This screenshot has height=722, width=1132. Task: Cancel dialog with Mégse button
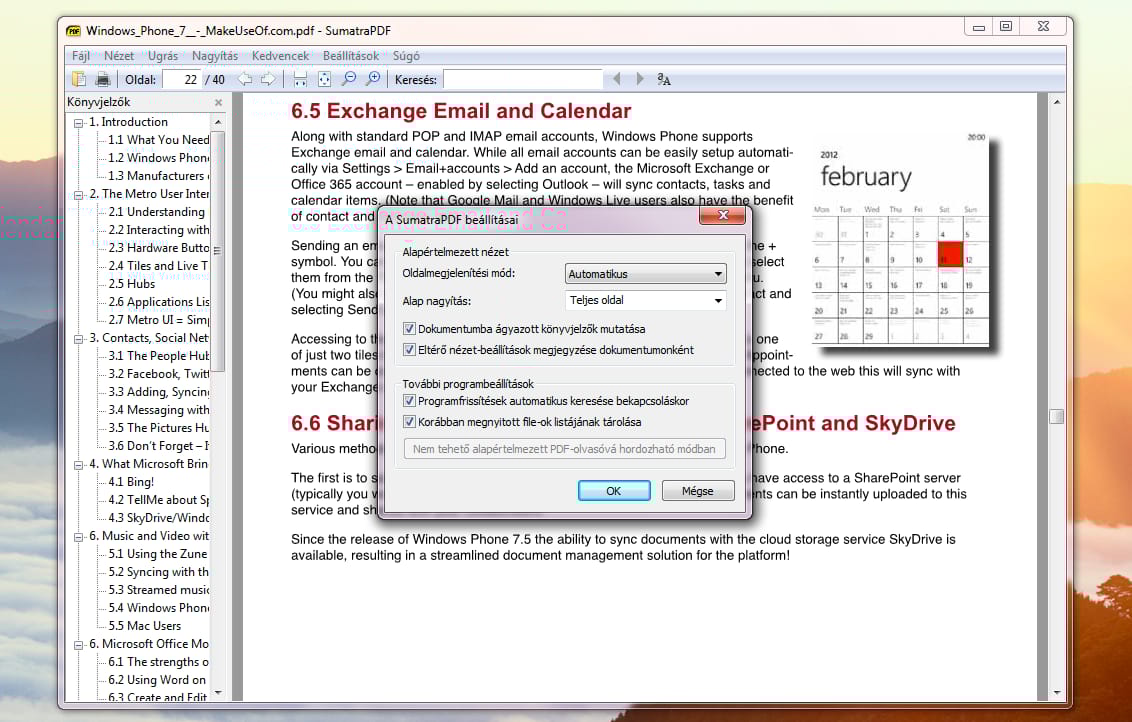pyautogui.click(x=698, y=491)
